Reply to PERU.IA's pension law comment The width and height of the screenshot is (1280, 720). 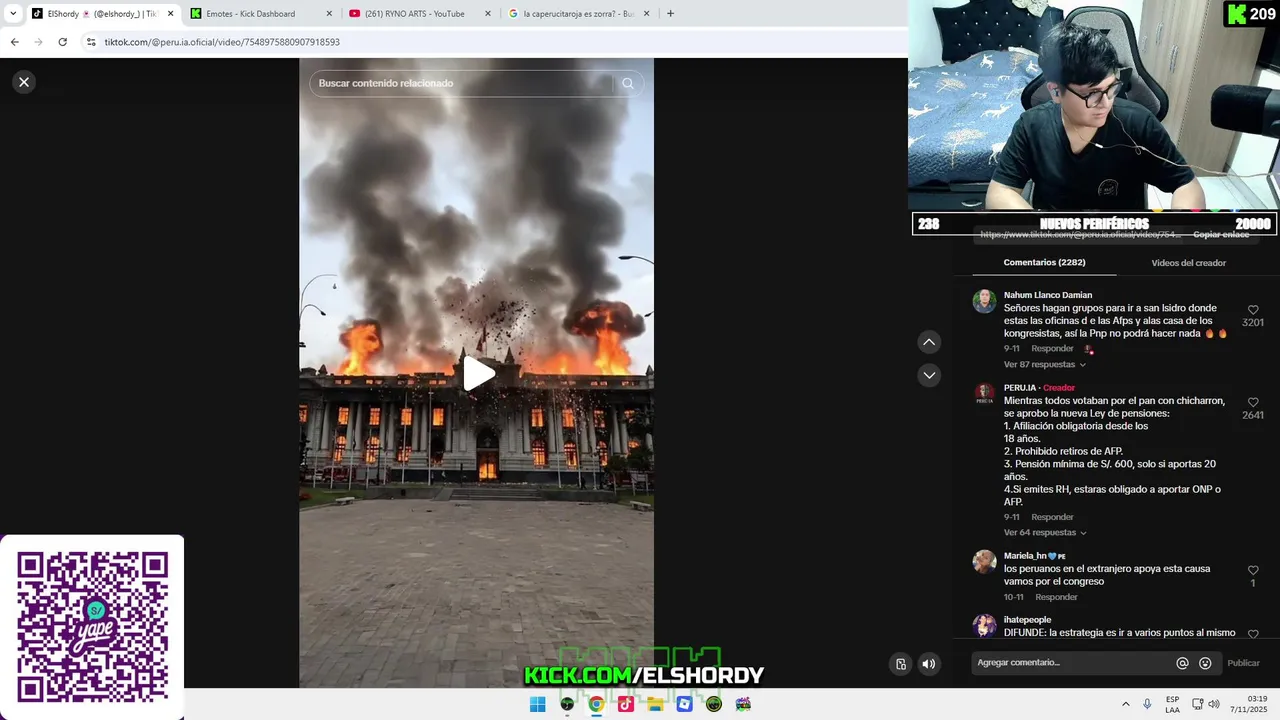tap(1052, 517)
